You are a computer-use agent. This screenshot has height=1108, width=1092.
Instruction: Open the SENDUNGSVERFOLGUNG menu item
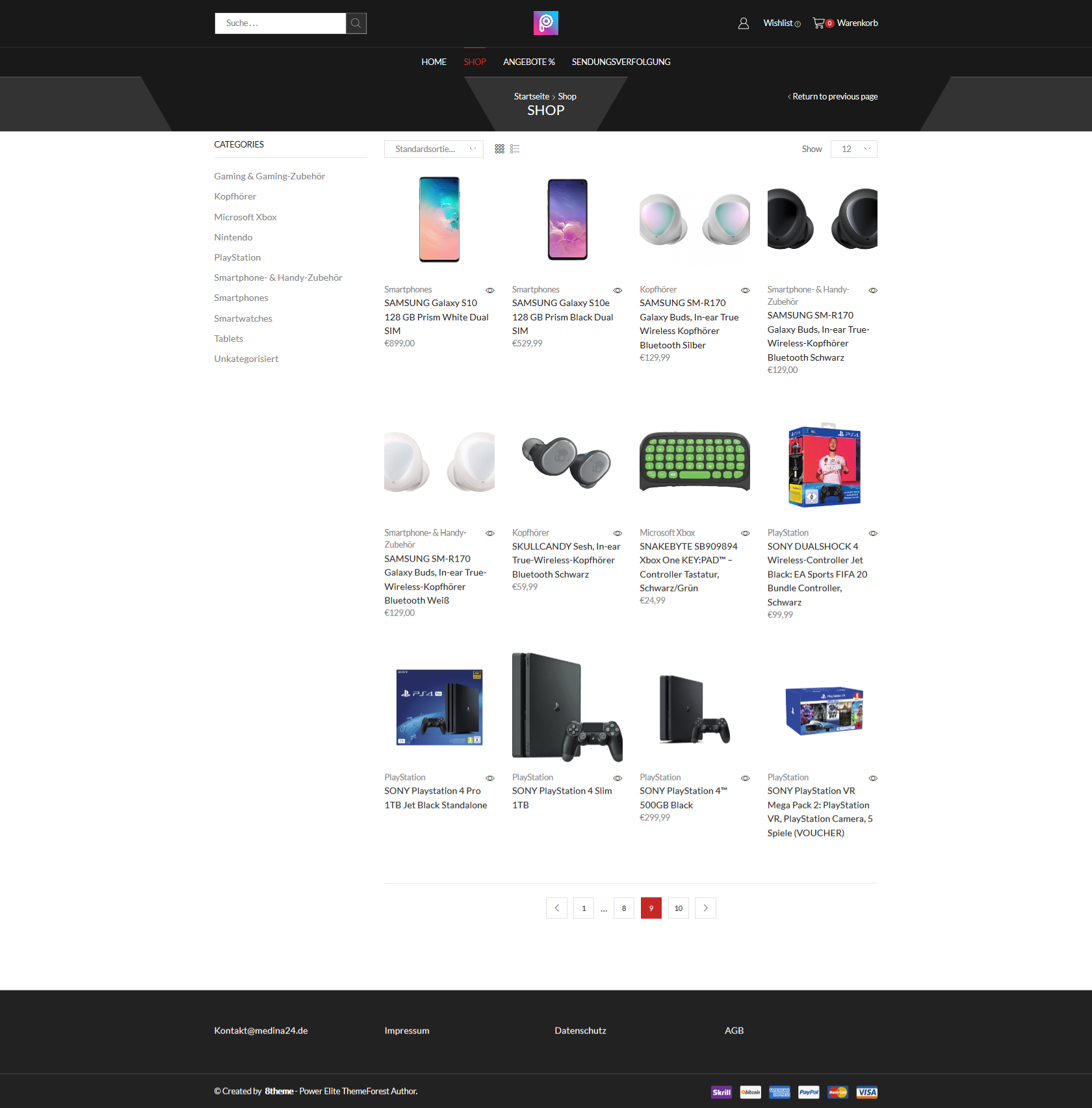621,62
